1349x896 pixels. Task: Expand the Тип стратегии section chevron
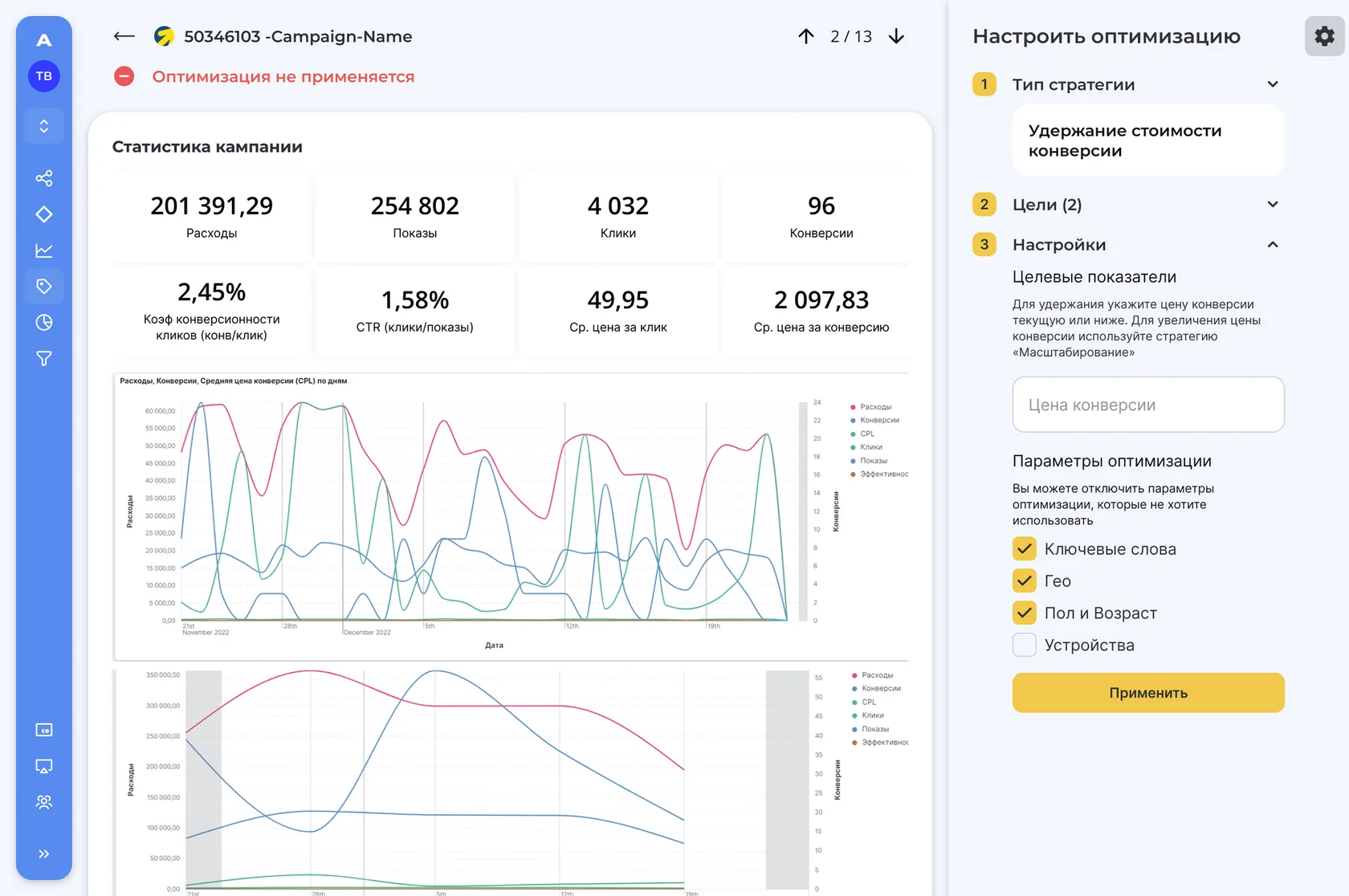click(1273, 84)
